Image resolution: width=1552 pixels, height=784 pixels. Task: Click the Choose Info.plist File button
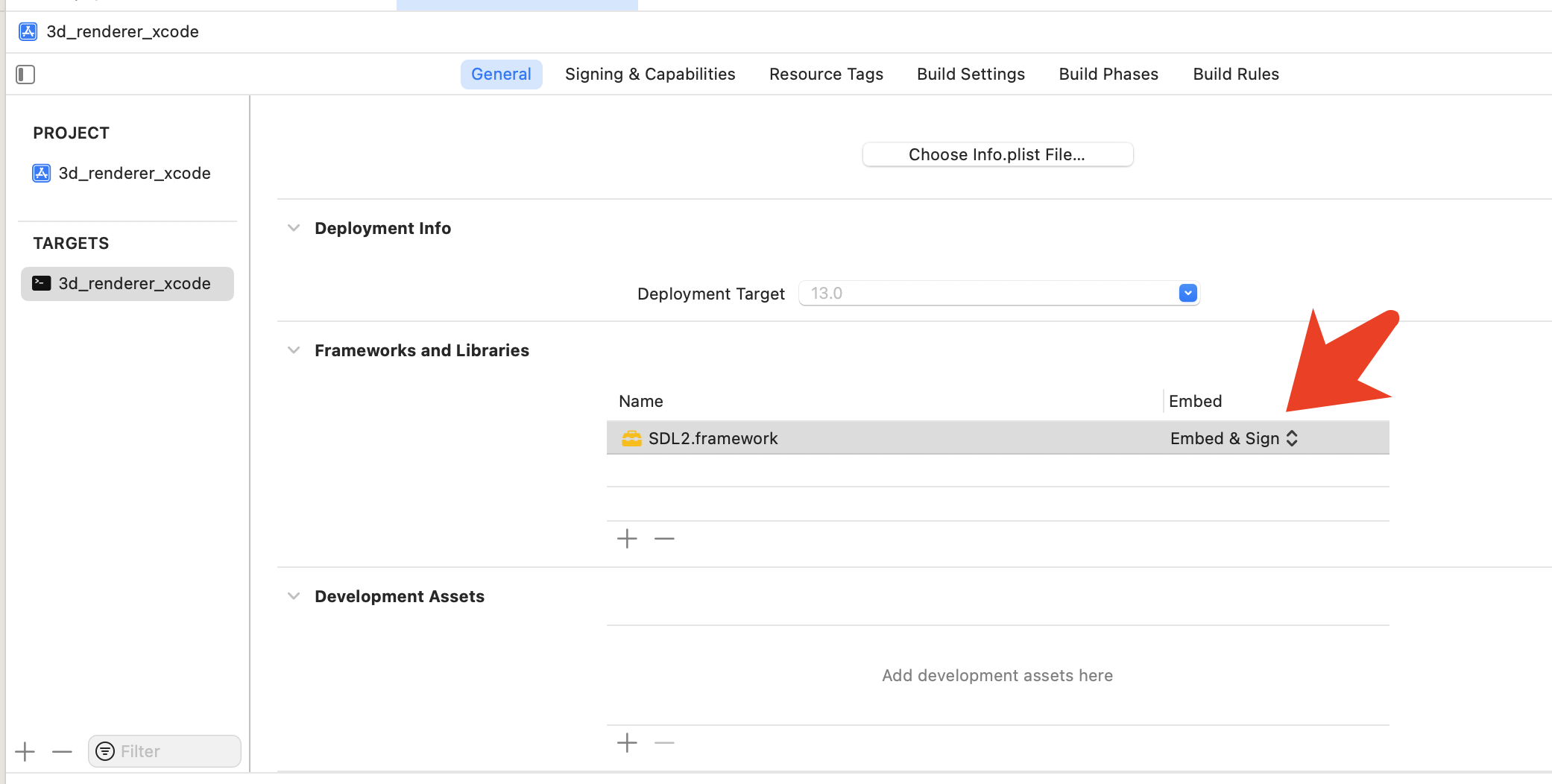point(997,154)
